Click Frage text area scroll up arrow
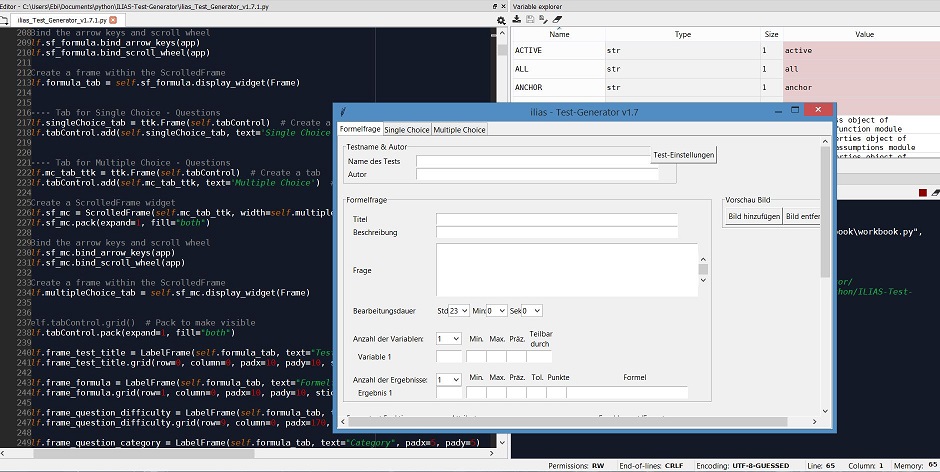Screen dimensions: 940x472 (703, 259)
